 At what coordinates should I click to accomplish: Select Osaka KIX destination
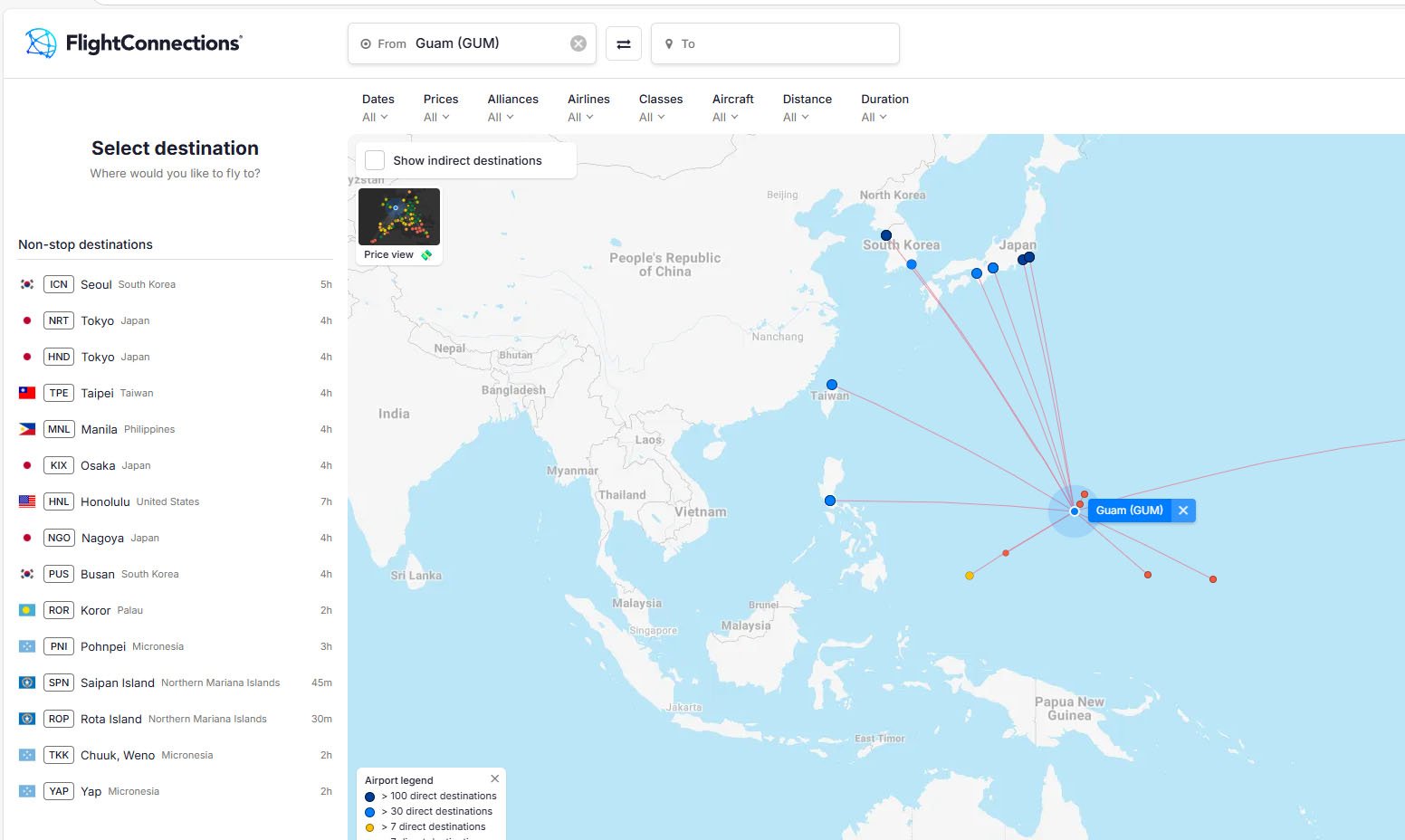176,465
